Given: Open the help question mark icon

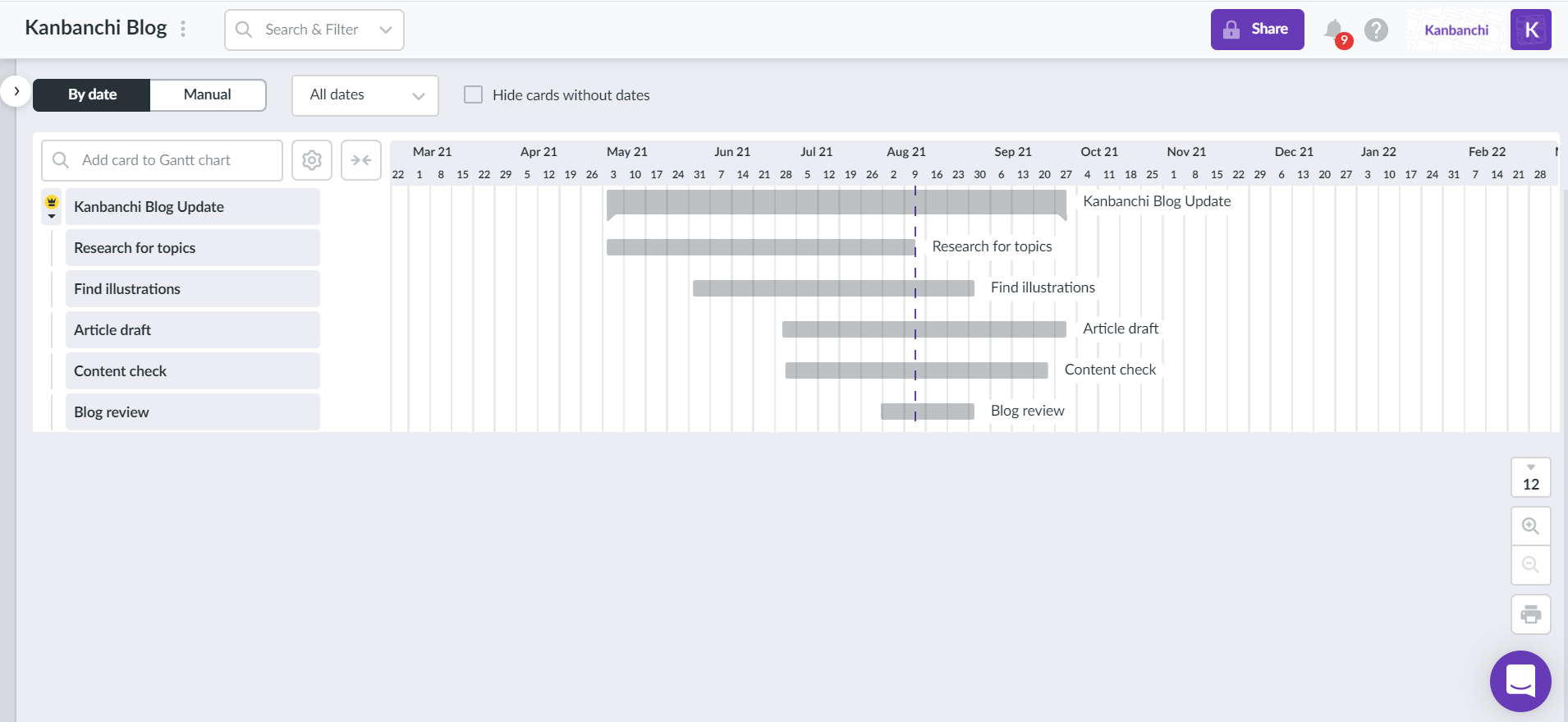Looking at the screenshot, I should [x=1377, y=30].
